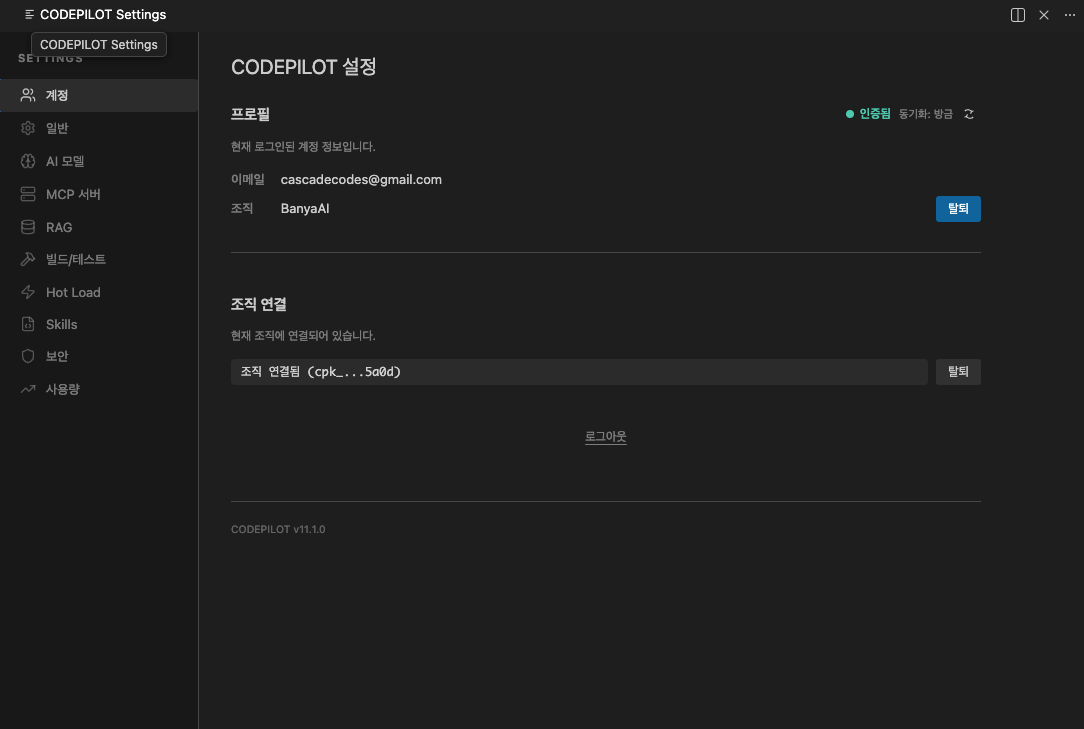
Task: Click the 이메일 field label
Action: point(247,180)
